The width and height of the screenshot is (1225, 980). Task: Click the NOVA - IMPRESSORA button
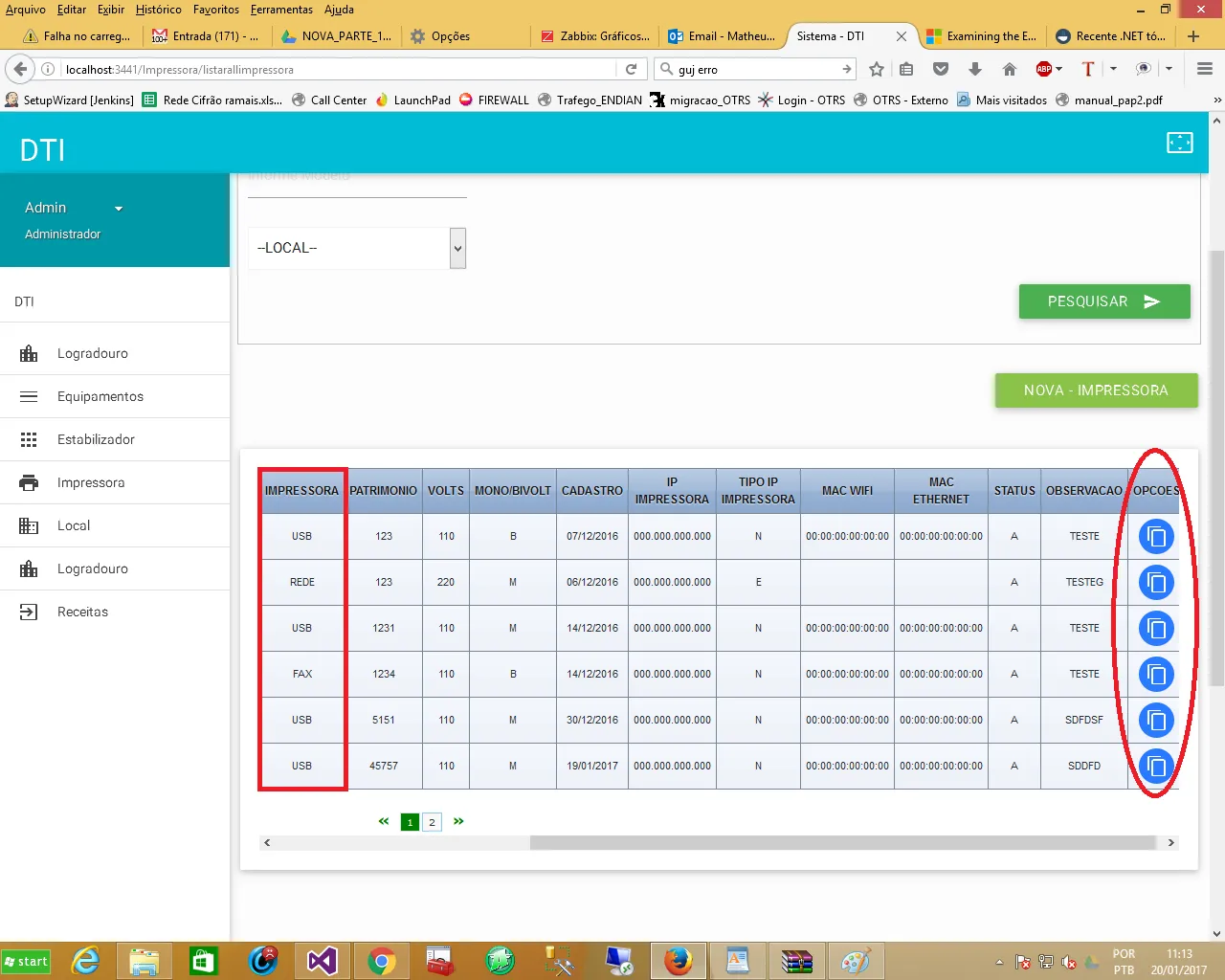(x=1096, y=390)
